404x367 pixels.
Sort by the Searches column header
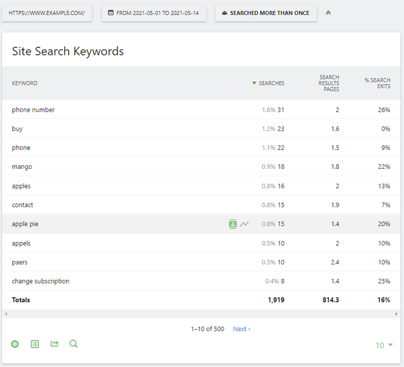268,83
